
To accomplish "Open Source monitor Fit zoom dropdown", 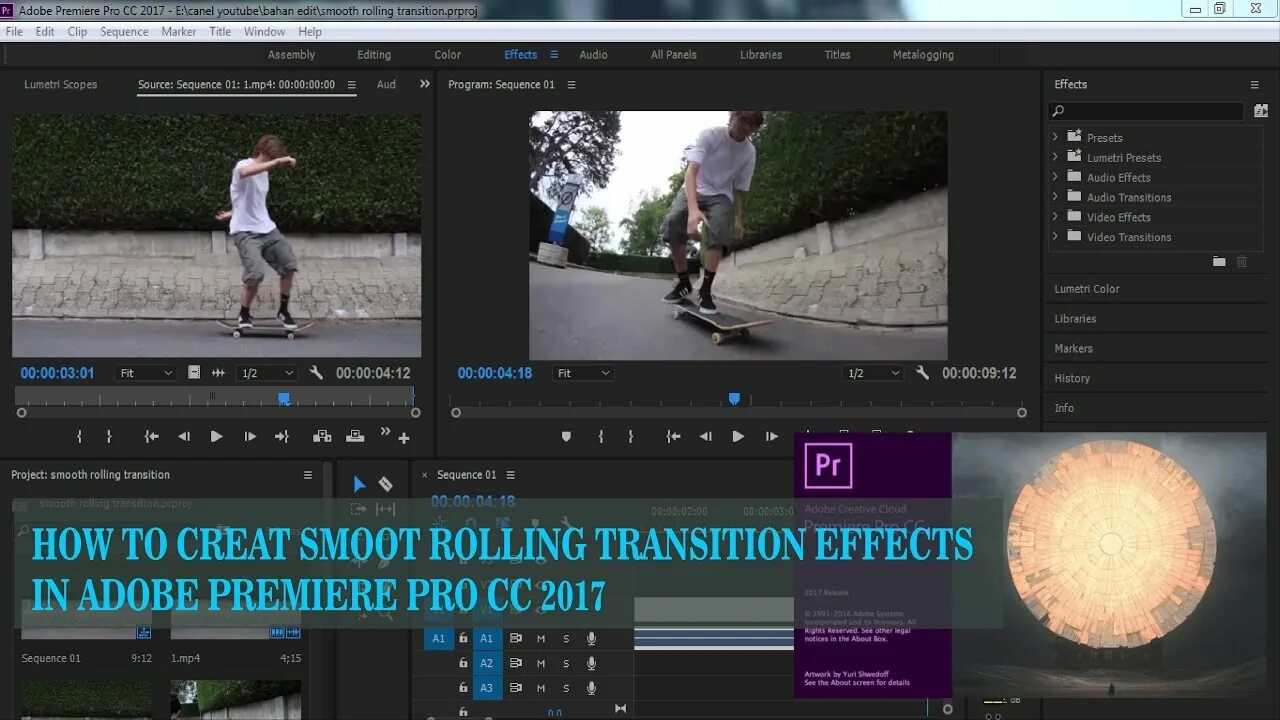I will [x=146, y=373].
